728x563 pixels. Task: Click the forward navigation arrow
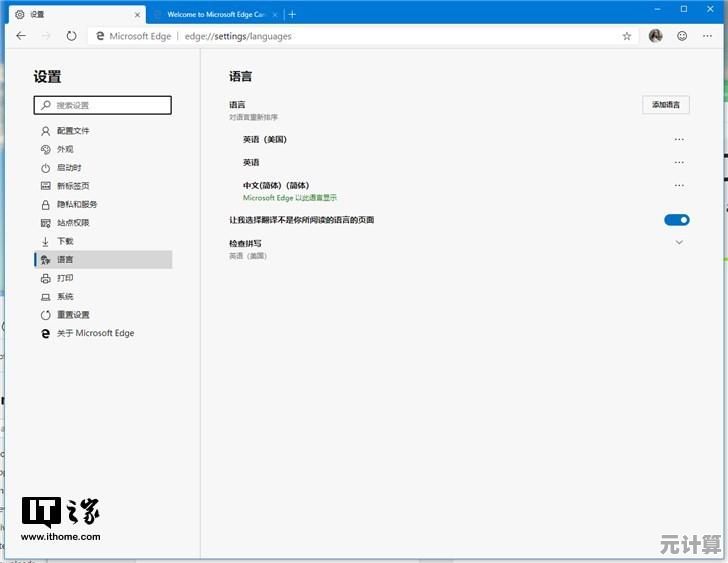(46, 36)
